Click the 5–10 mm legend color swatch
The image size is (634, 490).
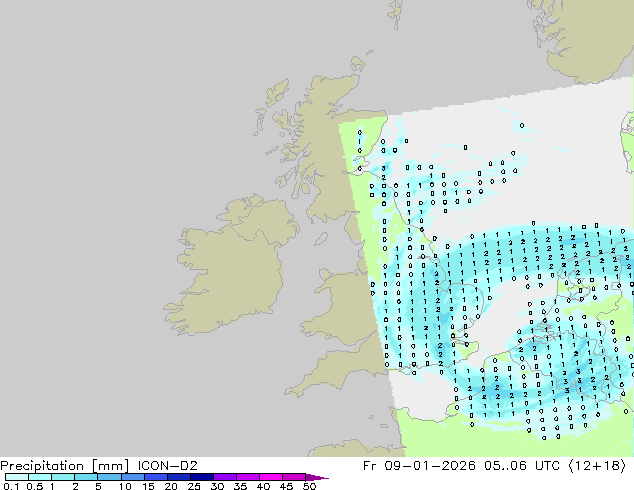click(109, 477)
